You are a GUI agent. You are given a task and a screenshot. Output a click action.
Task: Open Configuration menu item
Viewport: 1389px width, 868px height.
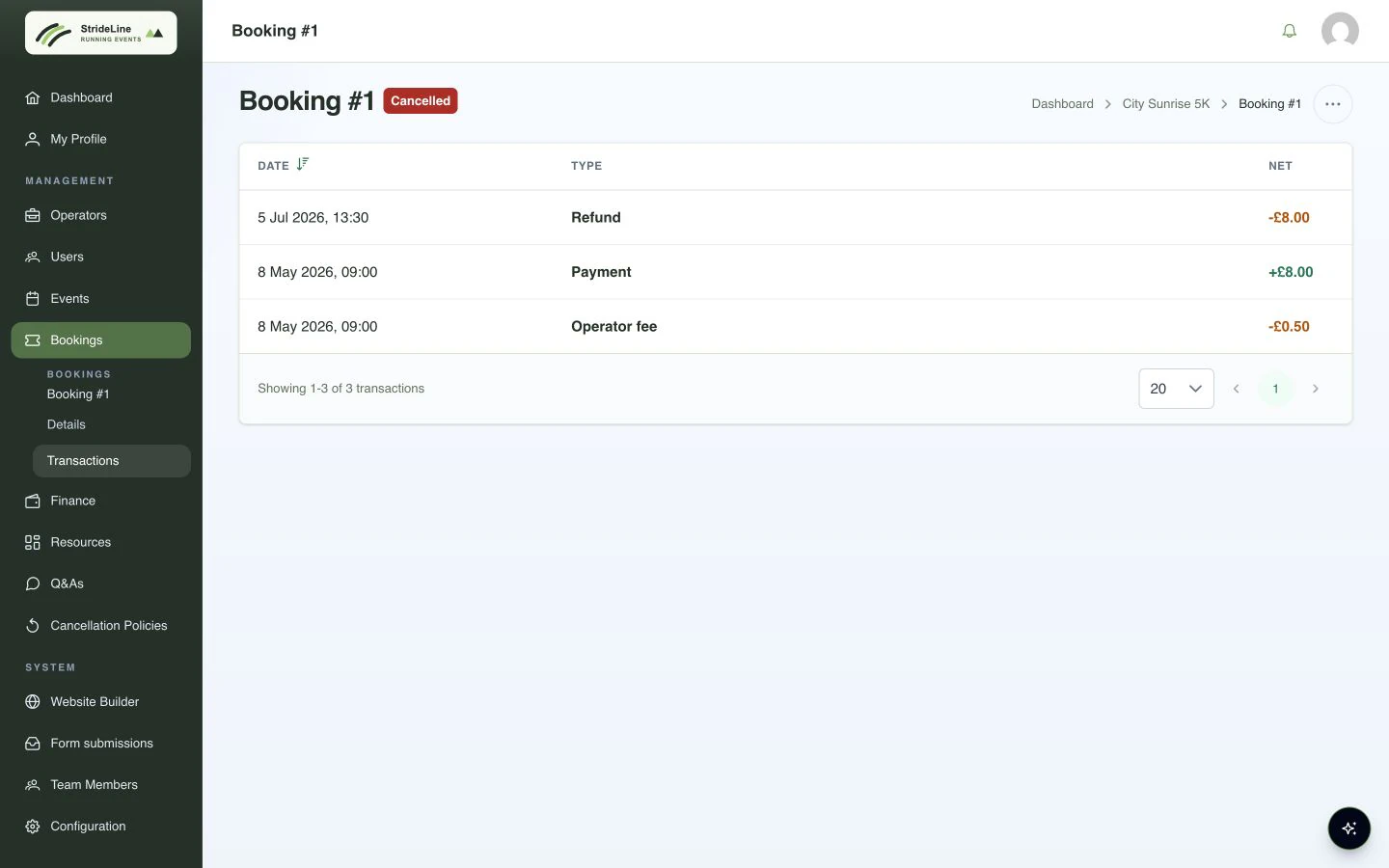(x=101, y=826)
